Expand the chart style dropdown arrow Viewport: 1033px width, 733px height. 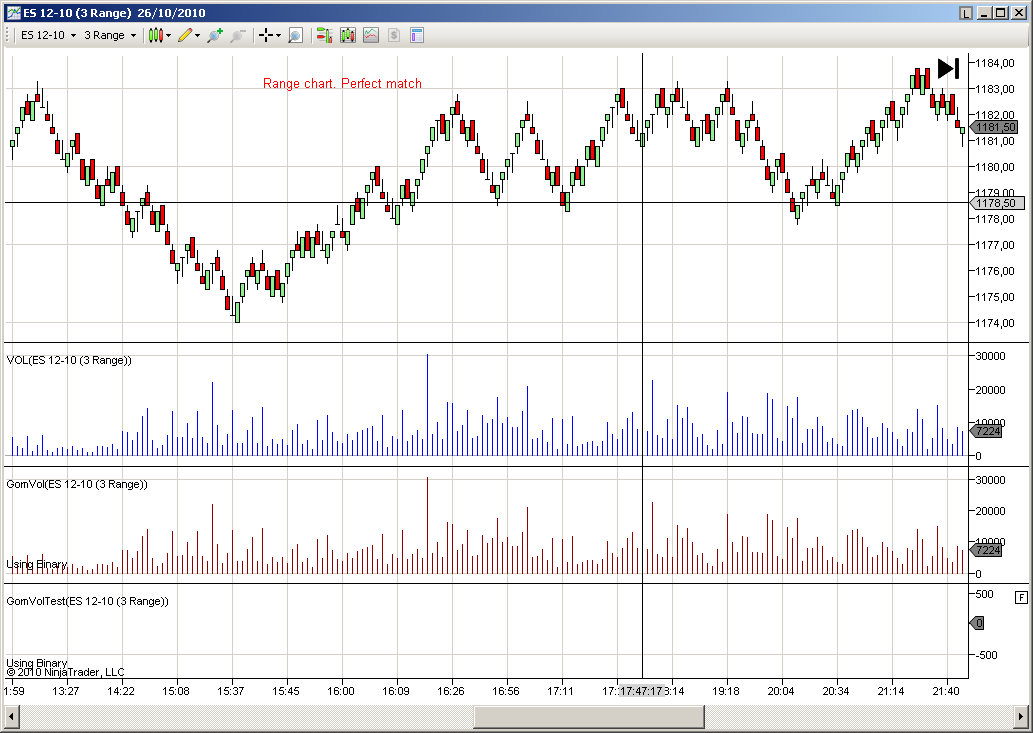[x=169, y=36]
